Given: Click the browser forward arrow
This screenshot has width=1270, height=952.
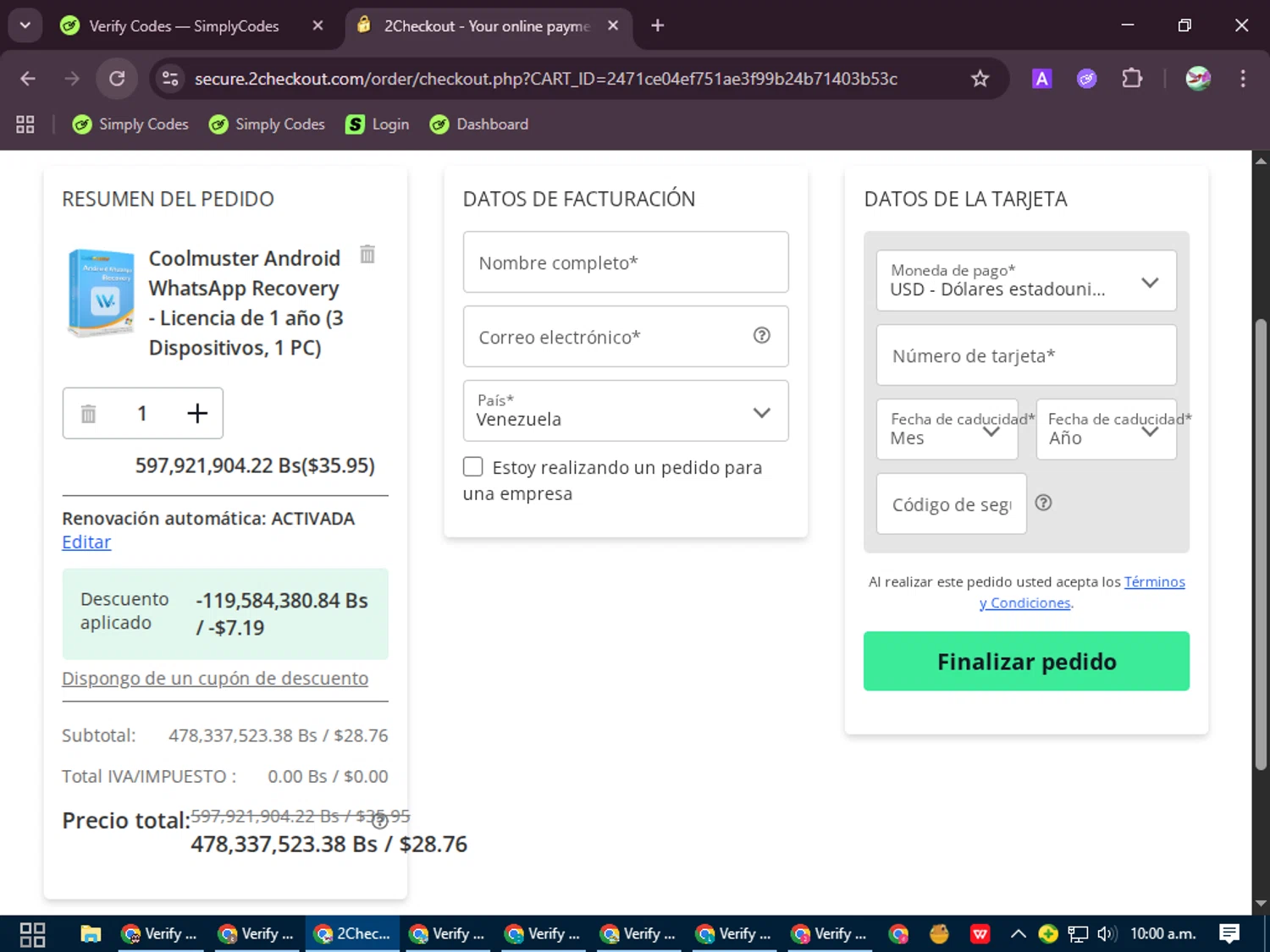Looking at the screenshot, I should pos(72,79).
